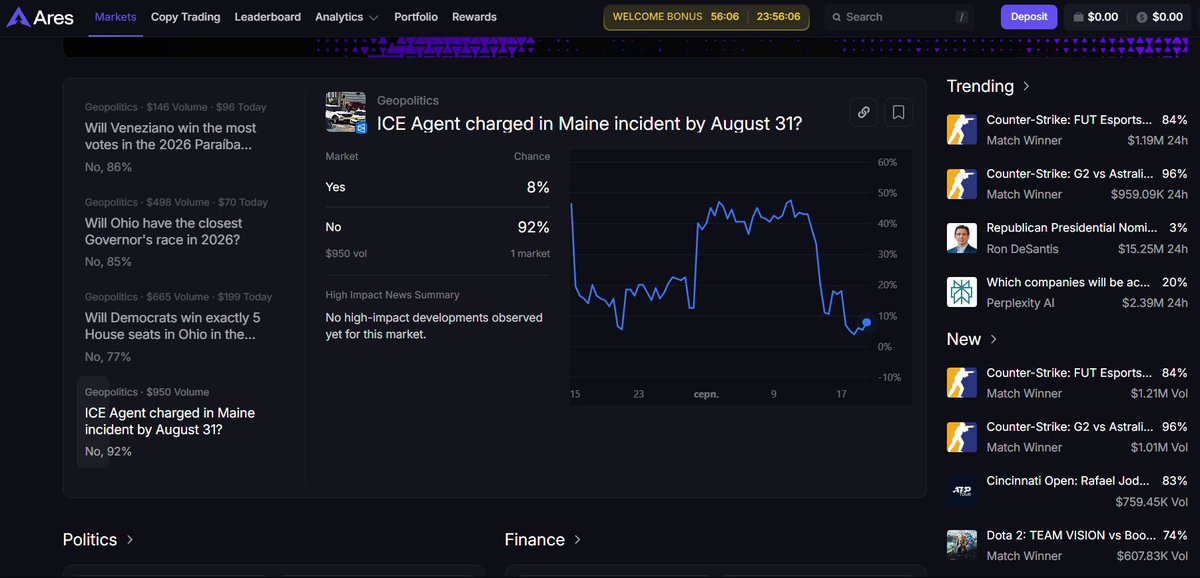
Task: Copy the market link icon
Action: (863, 113)
